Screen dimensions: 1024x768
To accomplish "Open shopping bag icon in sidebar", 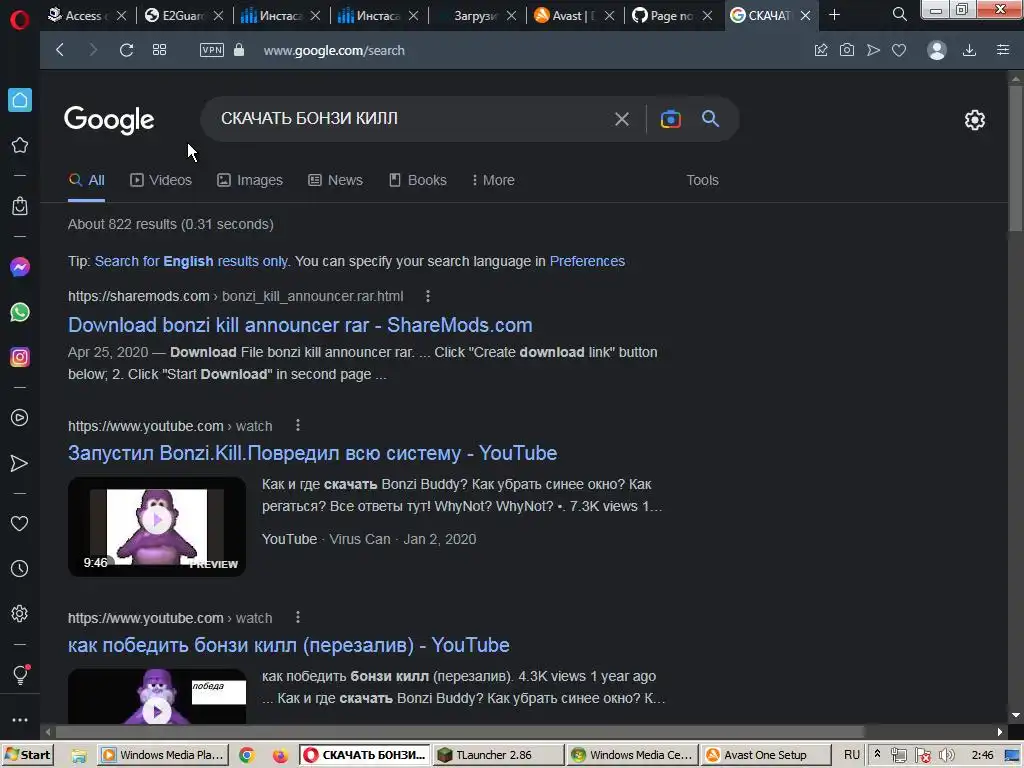I will pyautogui.click(x=20, y=206).
